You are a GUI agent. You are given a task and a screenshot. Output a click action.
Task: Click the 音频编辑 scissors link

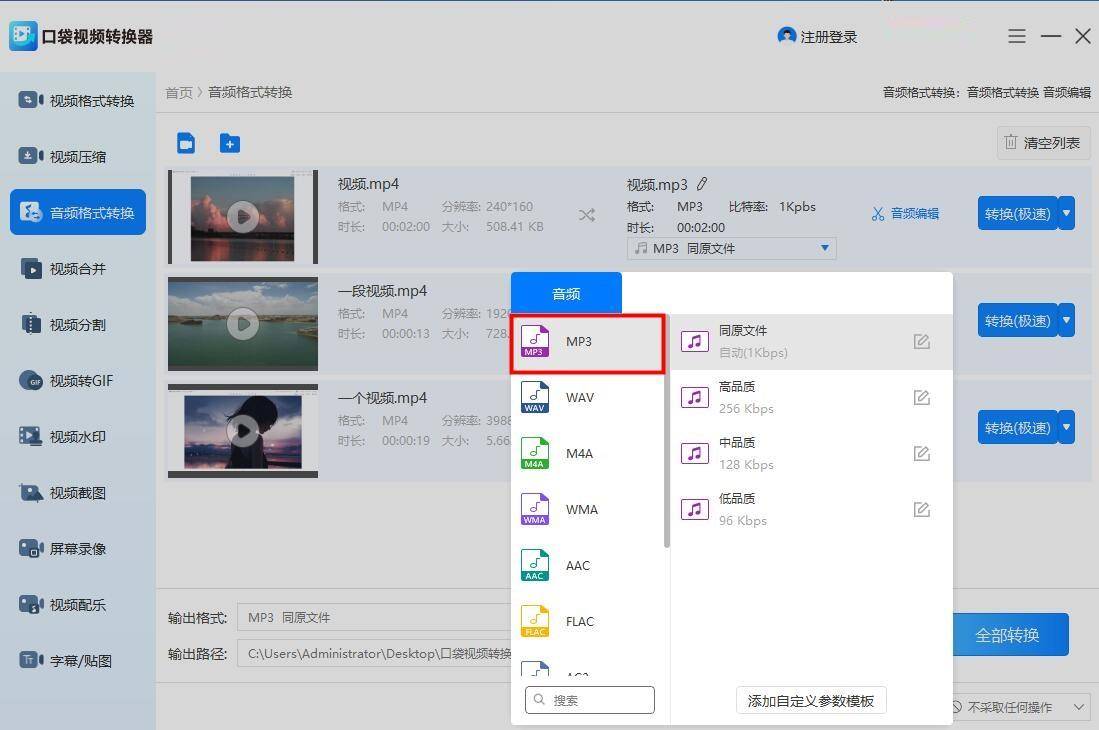(x=905, y=214)
